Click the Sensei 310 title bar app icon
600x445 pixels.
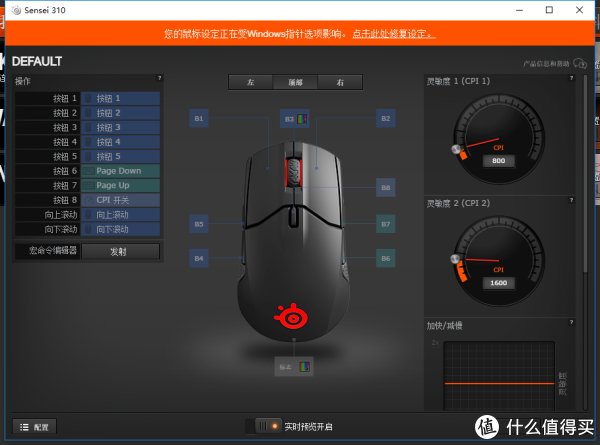(x=16, y=10)
